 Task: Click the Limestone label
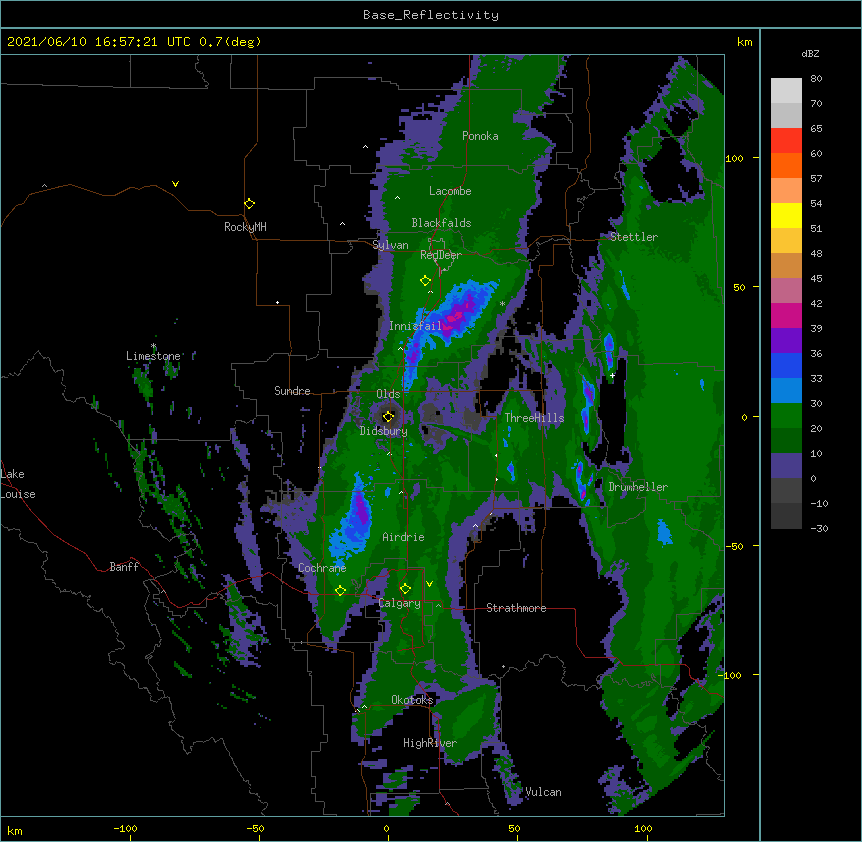[153, 356]
